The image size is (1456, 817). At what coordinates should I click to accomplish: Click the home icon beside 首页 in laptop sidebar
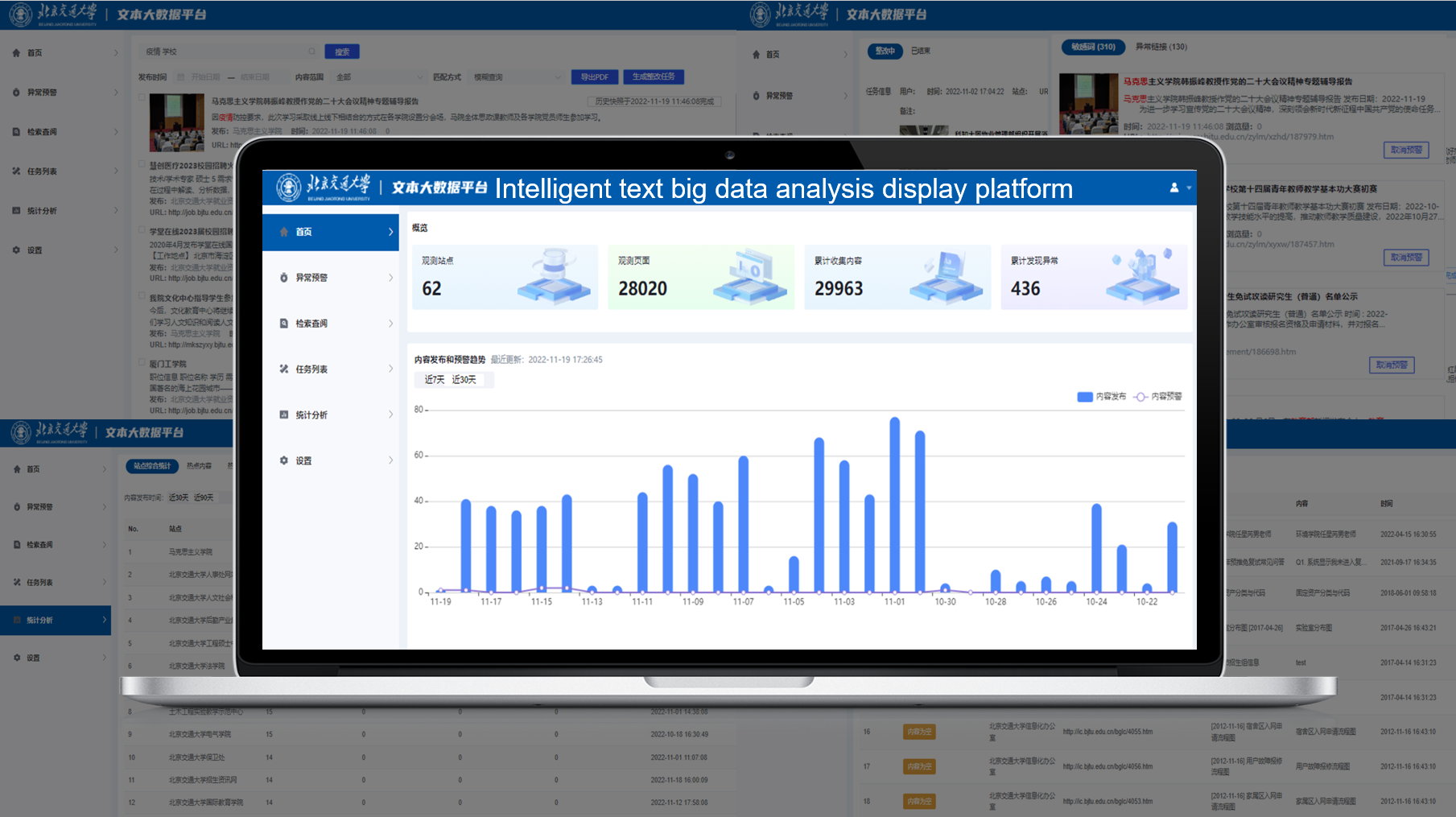(x=283, y=232)
